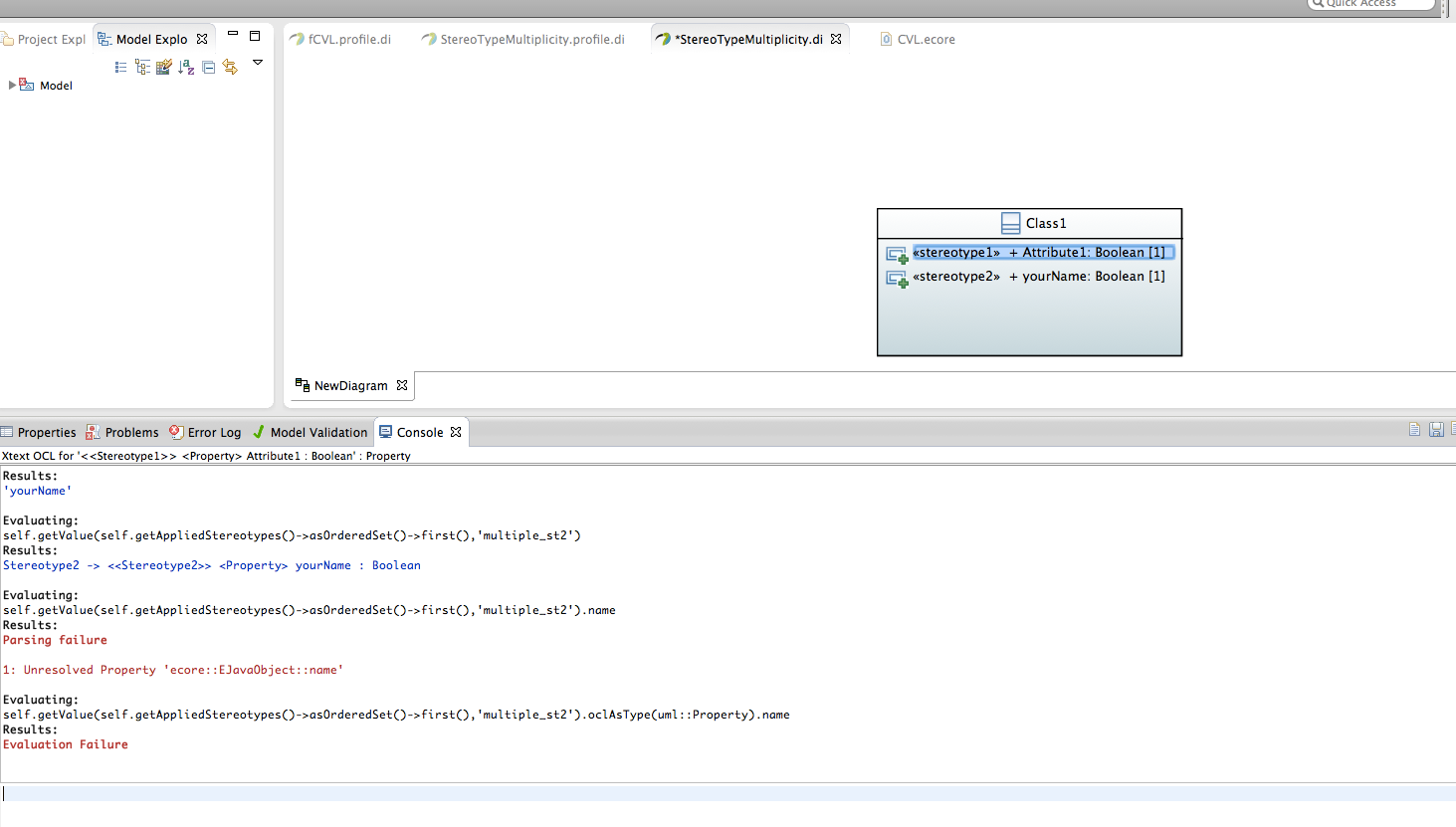
Task: Click the property icon beside stereotype1 attribute
Action: point(897,255)
